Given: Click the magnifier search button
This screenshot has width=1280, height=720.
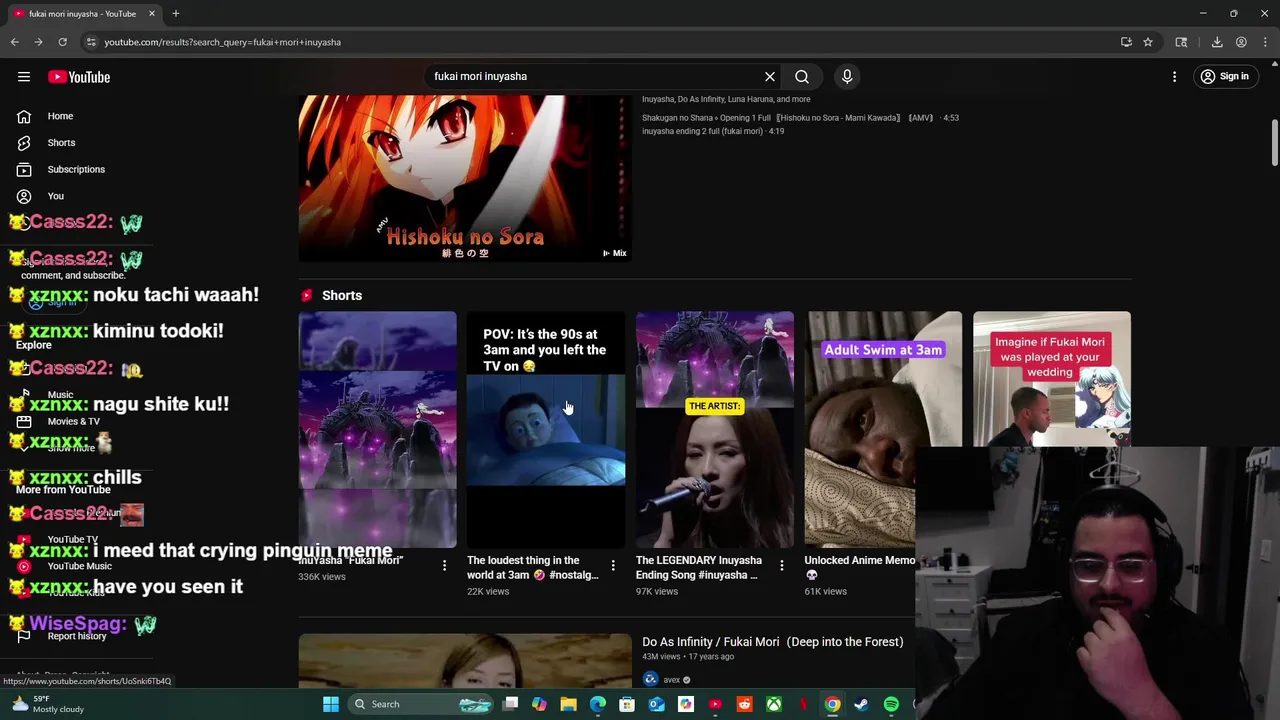Looking at the screenshot, I should coord(802,77).
